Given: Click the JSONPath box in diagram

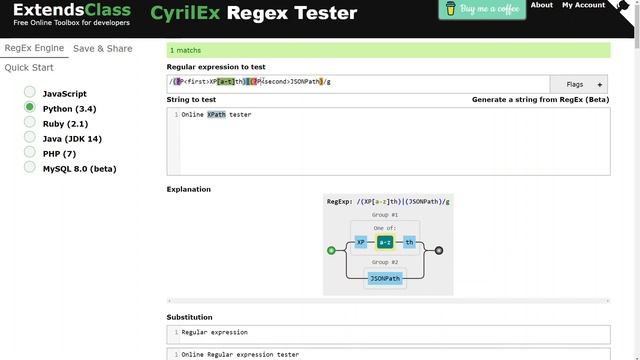Looking at the screenshot, I should click(x=385, y=278).
